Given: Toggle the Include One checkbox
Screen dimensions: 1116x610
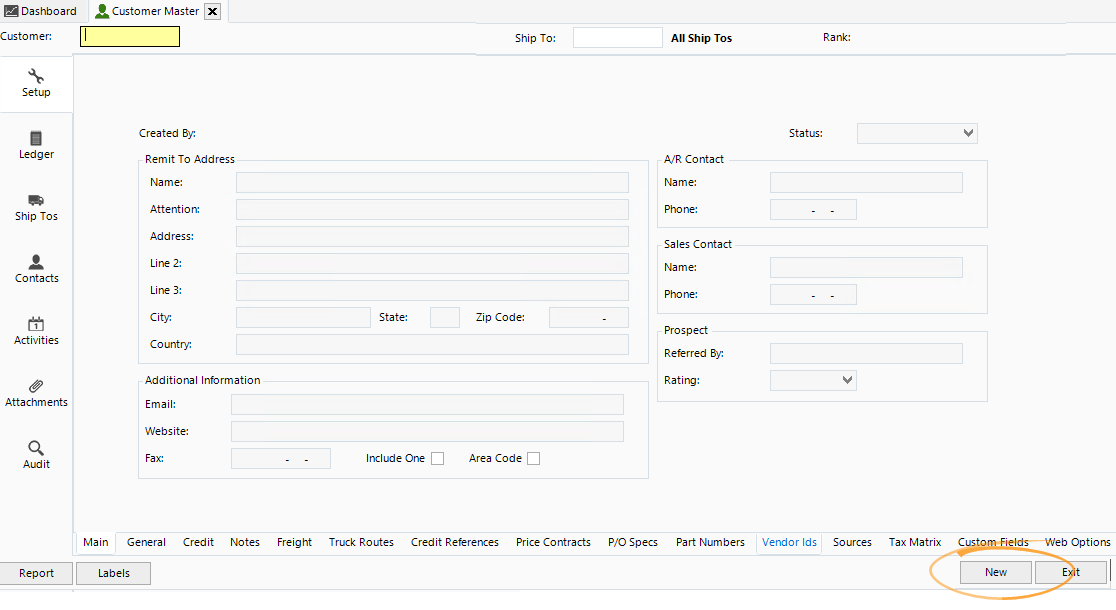Looking at the screenshot, I should click(437, 459).
